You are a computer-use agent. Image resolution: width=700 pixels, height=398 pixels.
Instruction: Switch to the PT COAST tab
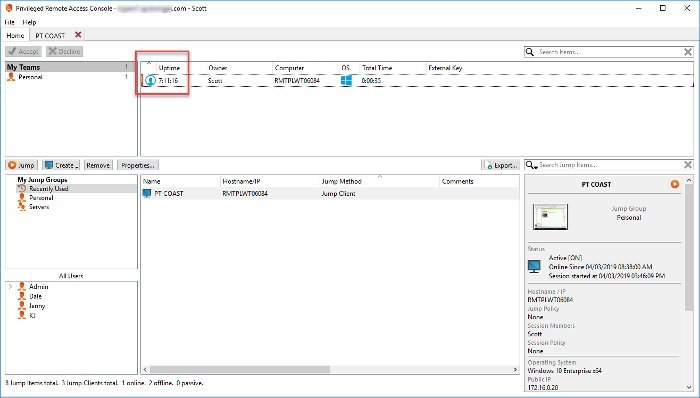click(50, 35)
